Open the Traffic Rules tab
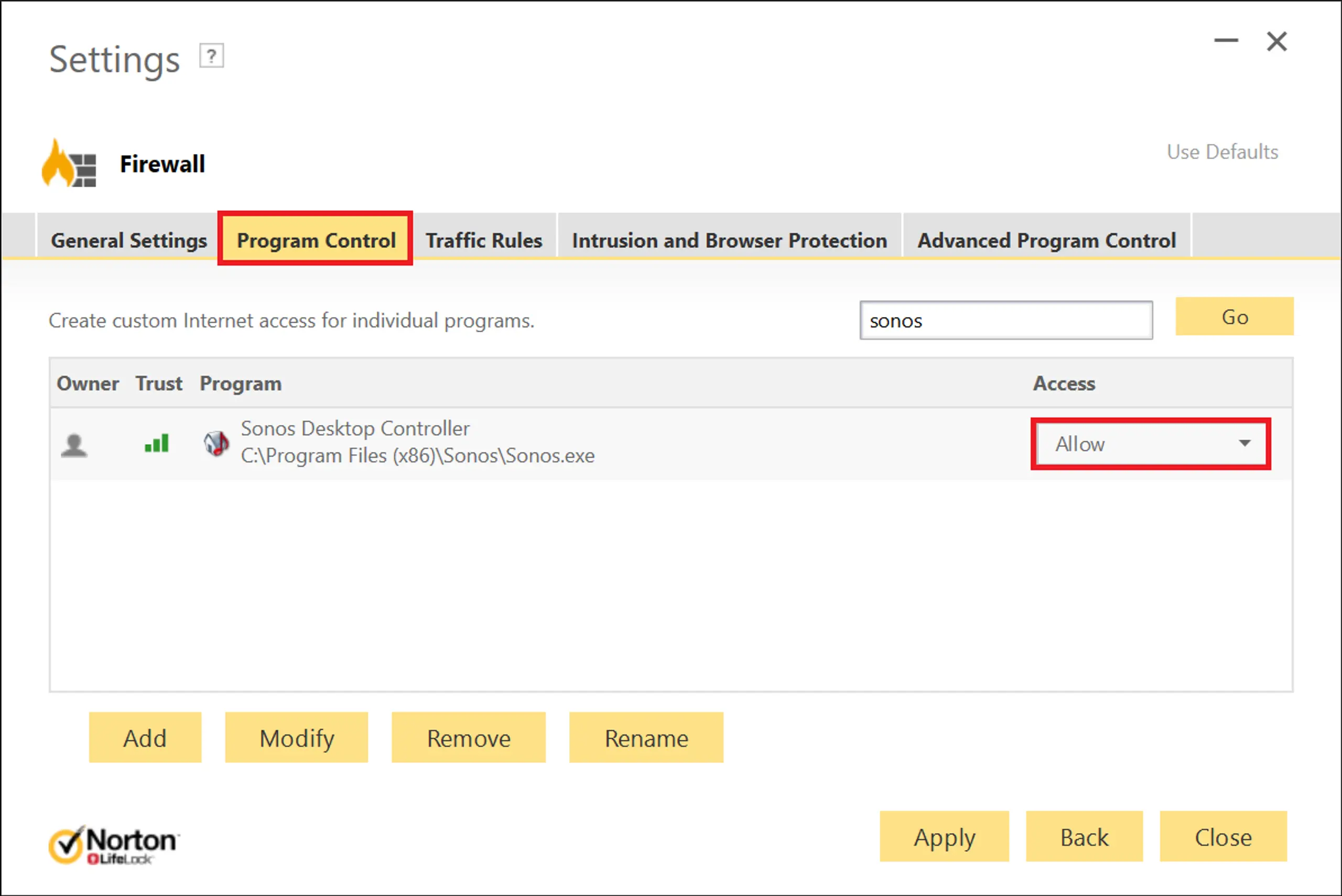Screen dimensions: 1342x896 point(483,241)
